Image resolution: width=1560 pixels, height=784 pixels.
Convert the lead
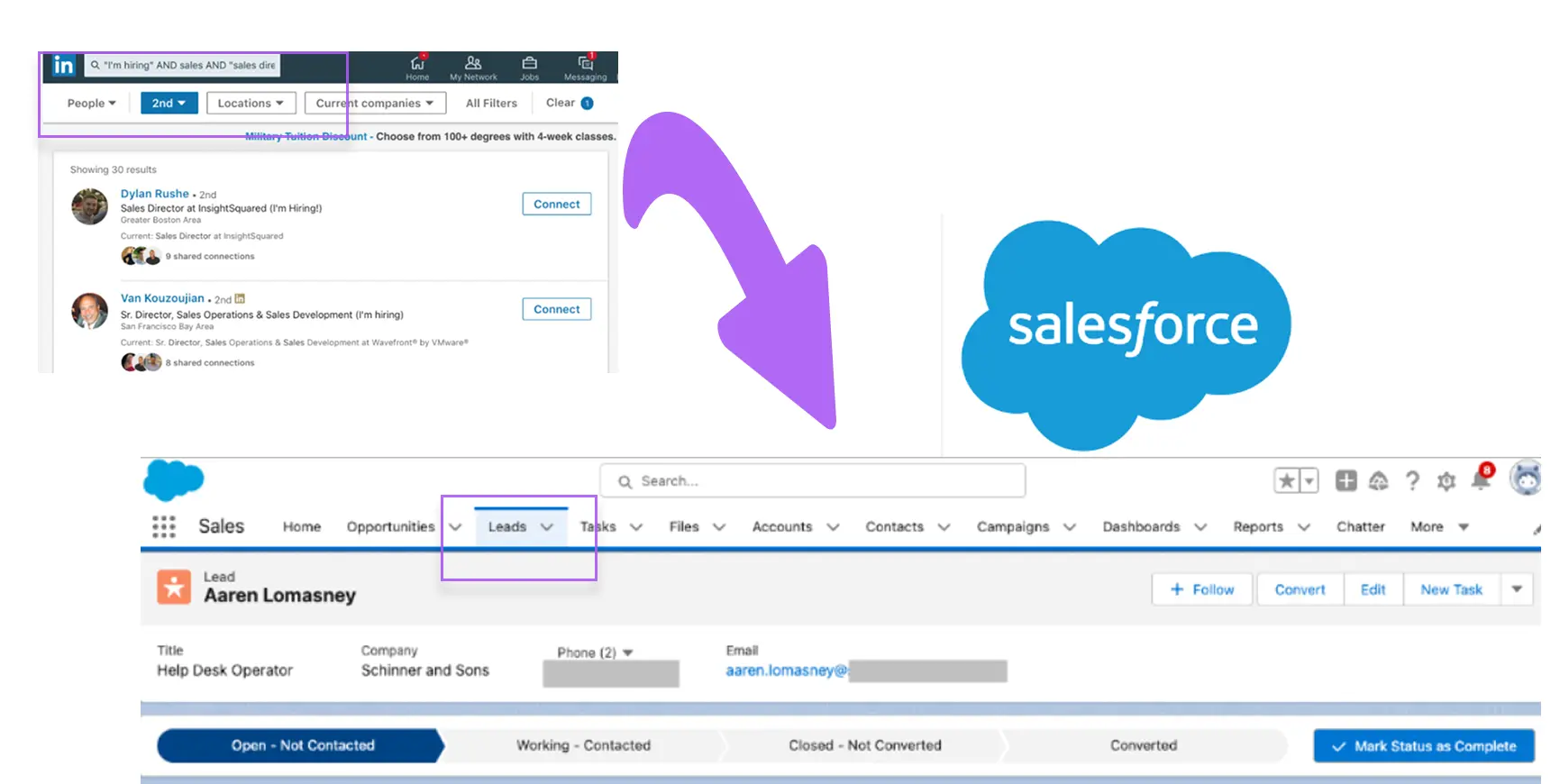coord(1300,589)
